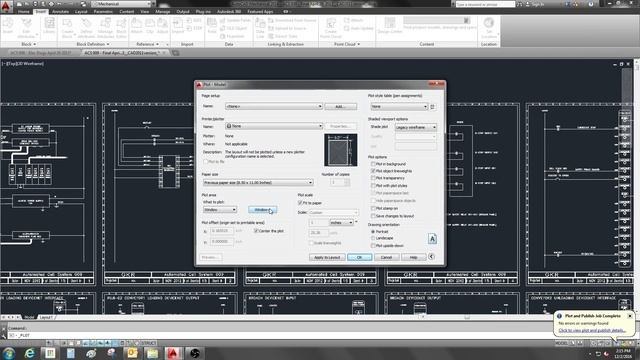Toggle Plot object lineweights checkbox
Image resolution: width=640 pixels, height=360 pixels.
(x=373, y=171)
